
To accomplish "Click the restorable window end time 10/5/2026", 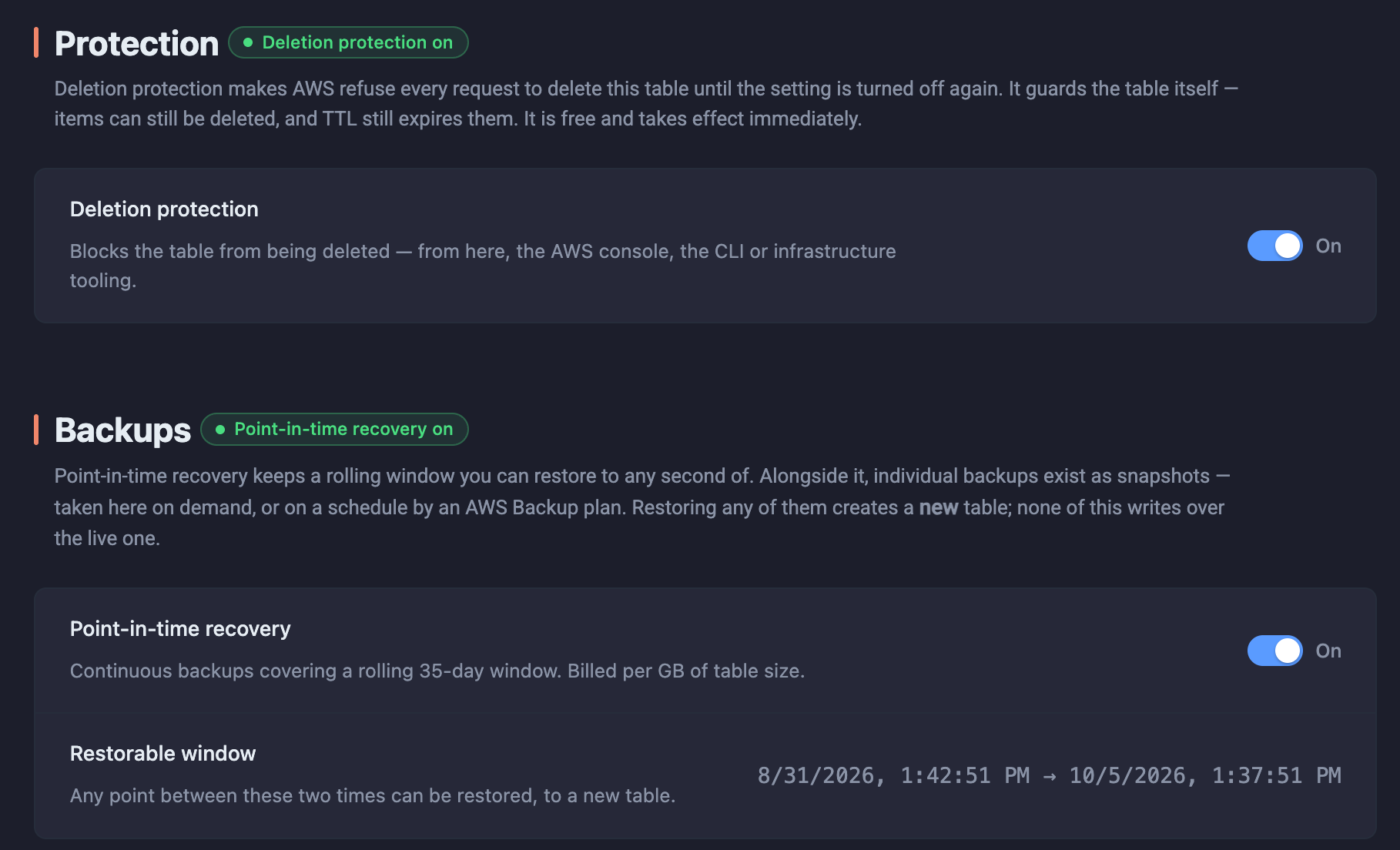I will coord(1205,775).
